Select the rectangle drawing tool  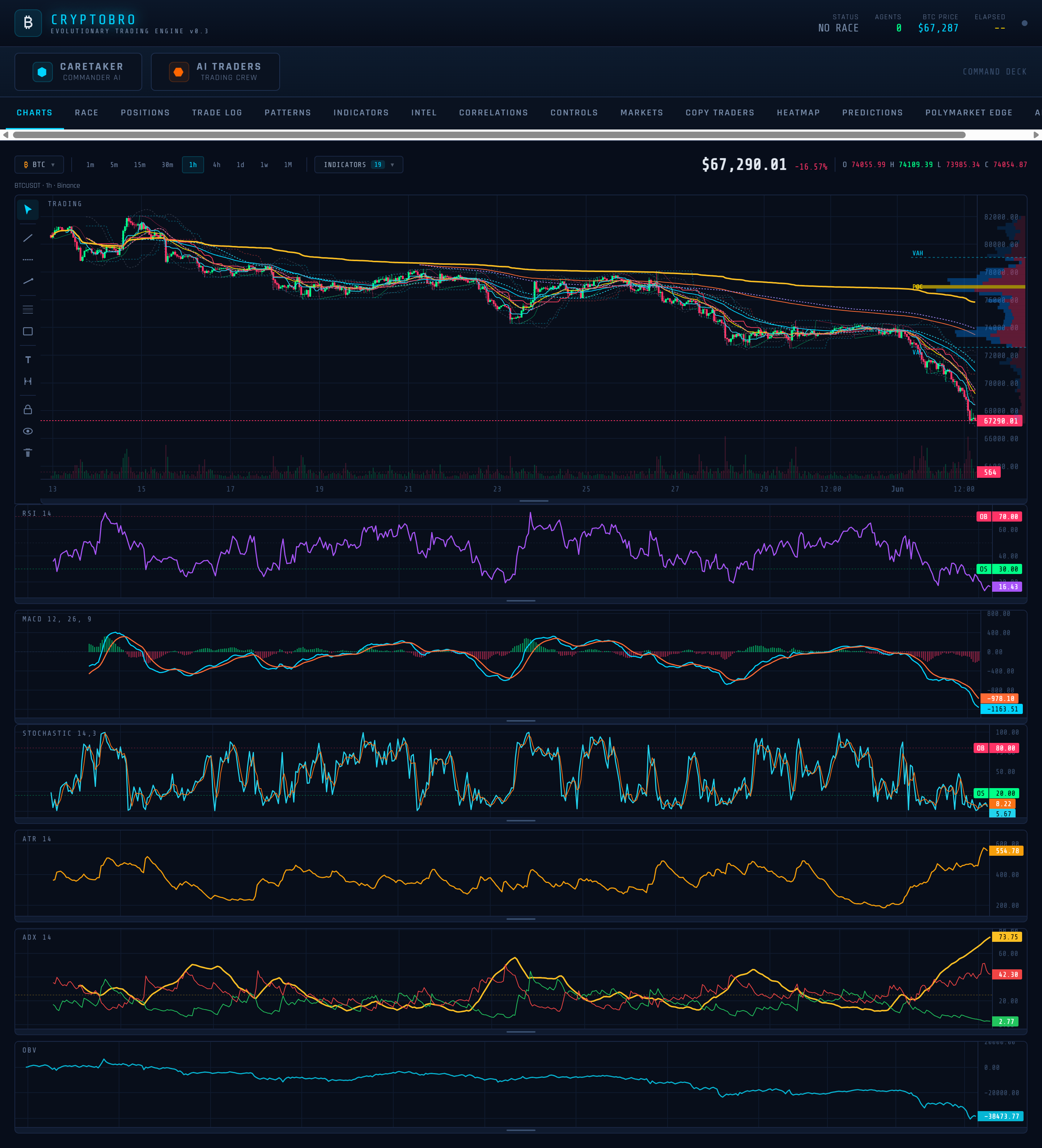click(x=28, y=331)
